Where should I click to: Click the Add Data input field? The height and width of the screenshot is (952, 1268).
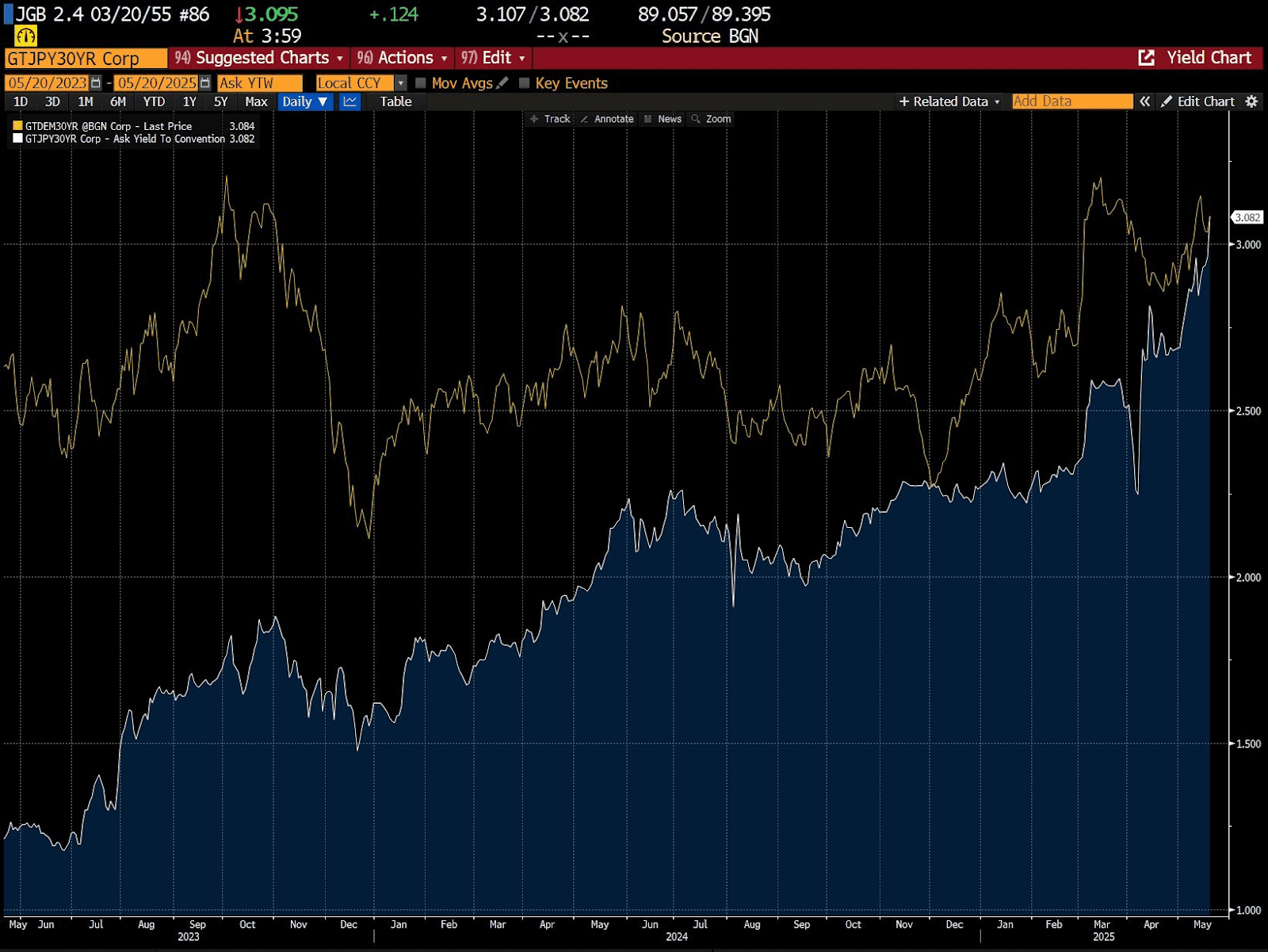click(1072, 101)
